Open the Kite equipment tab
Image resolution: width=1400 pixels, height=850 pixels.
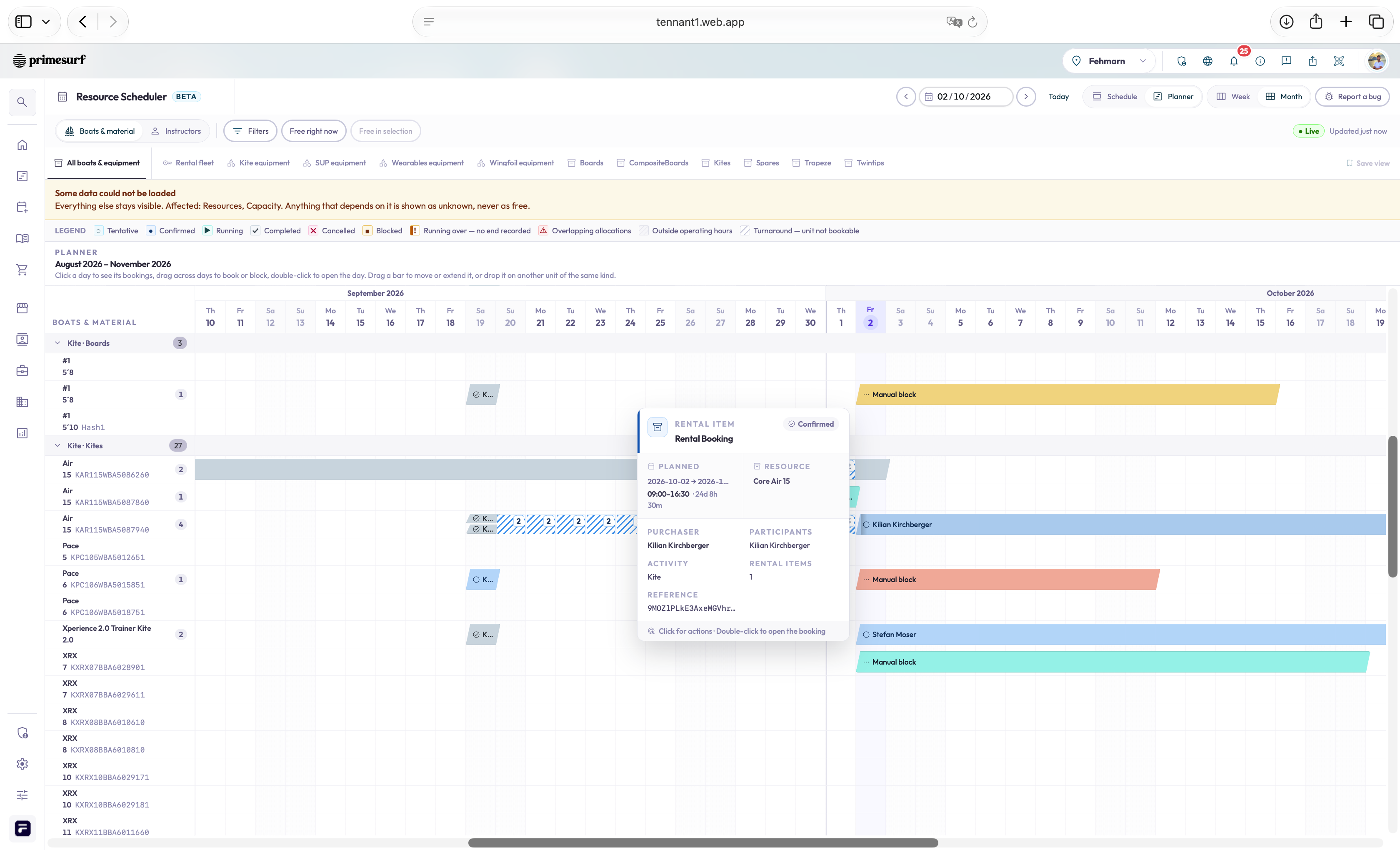coord(258,163)
